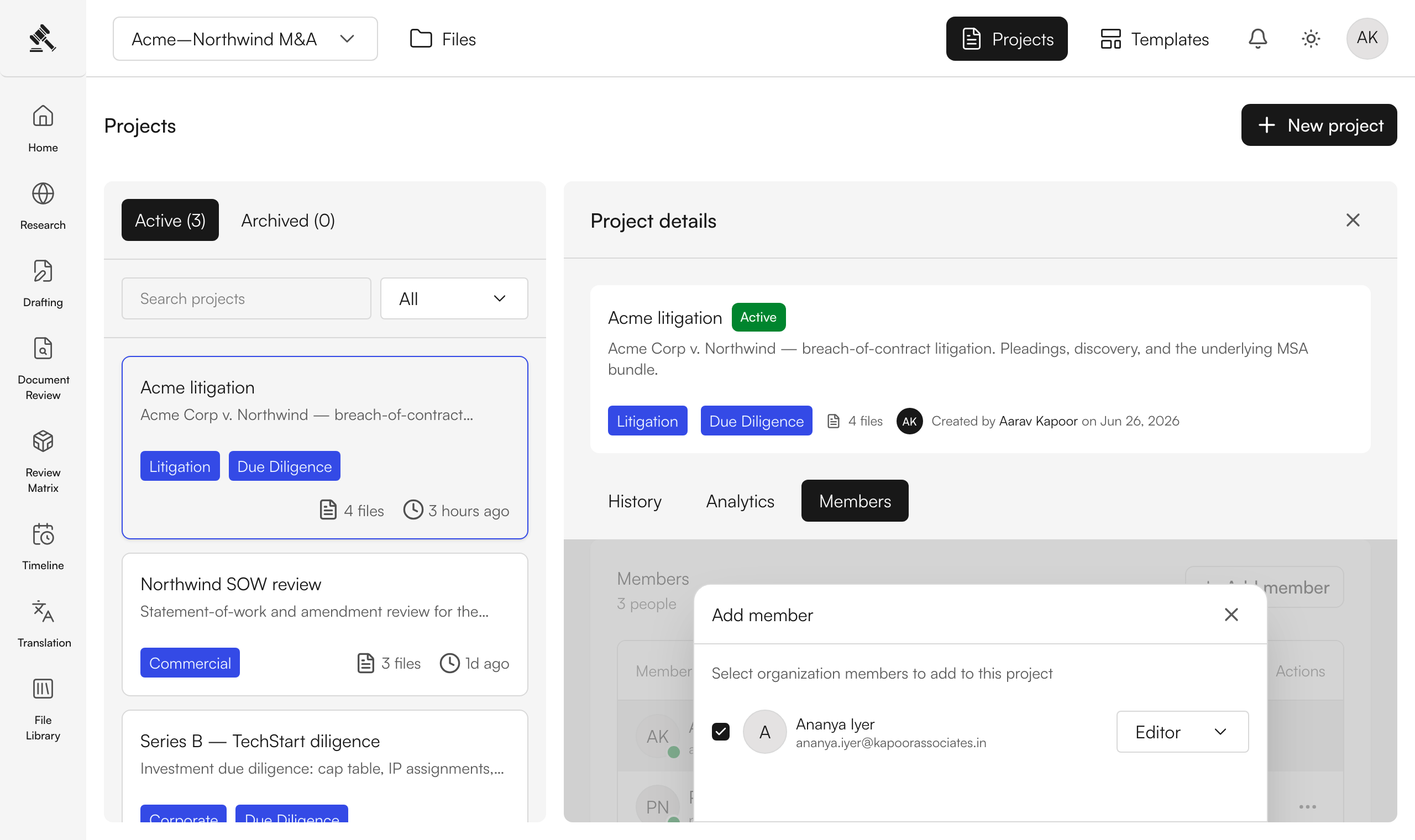The image size is (1415, 840).
Task: Expand the All filter dropdown
Action: tap(454, 298)
